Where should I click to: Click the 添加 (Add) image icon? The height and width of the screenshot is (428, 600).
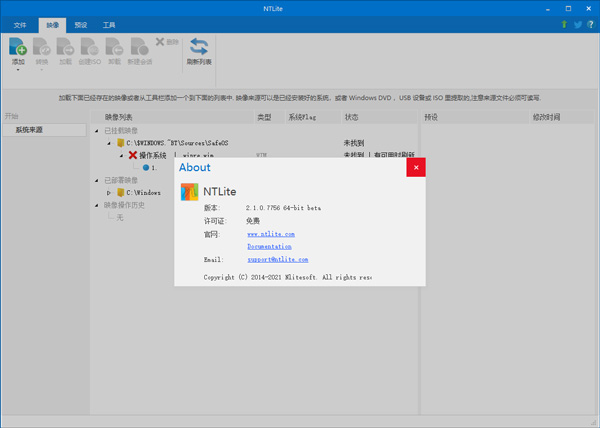(18, 46)
